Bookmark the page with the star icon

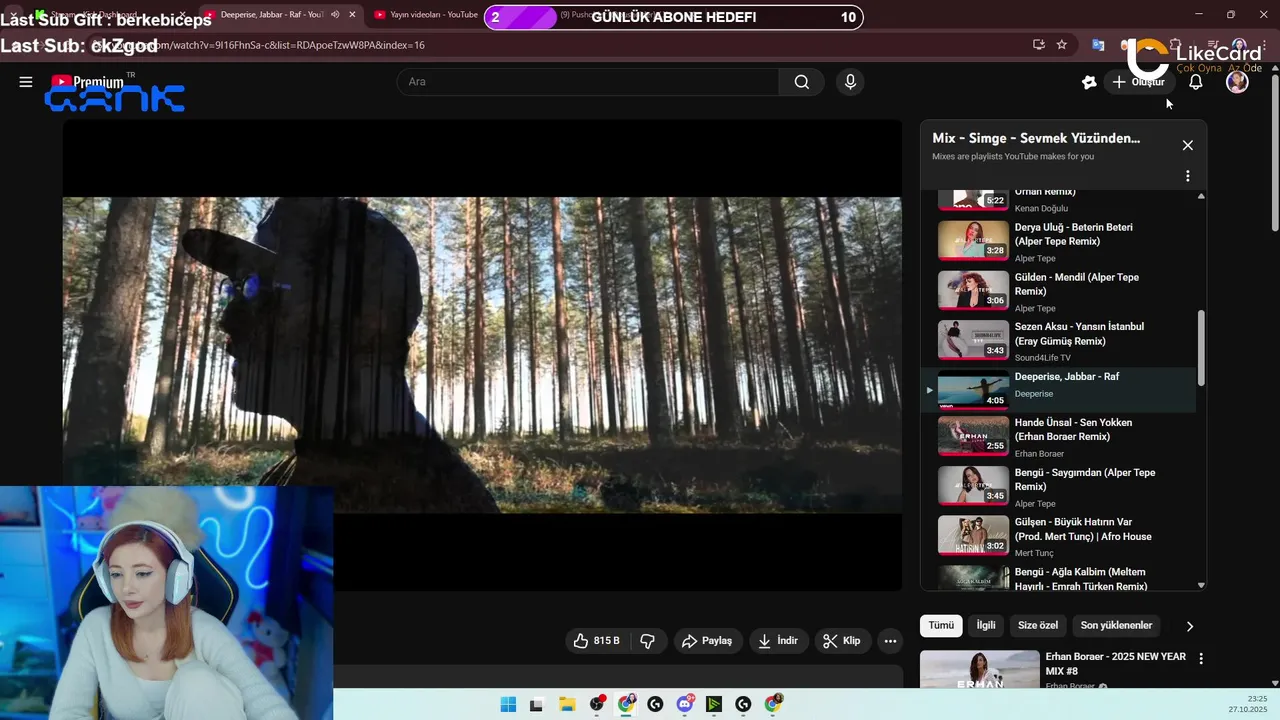point(1061,45)
